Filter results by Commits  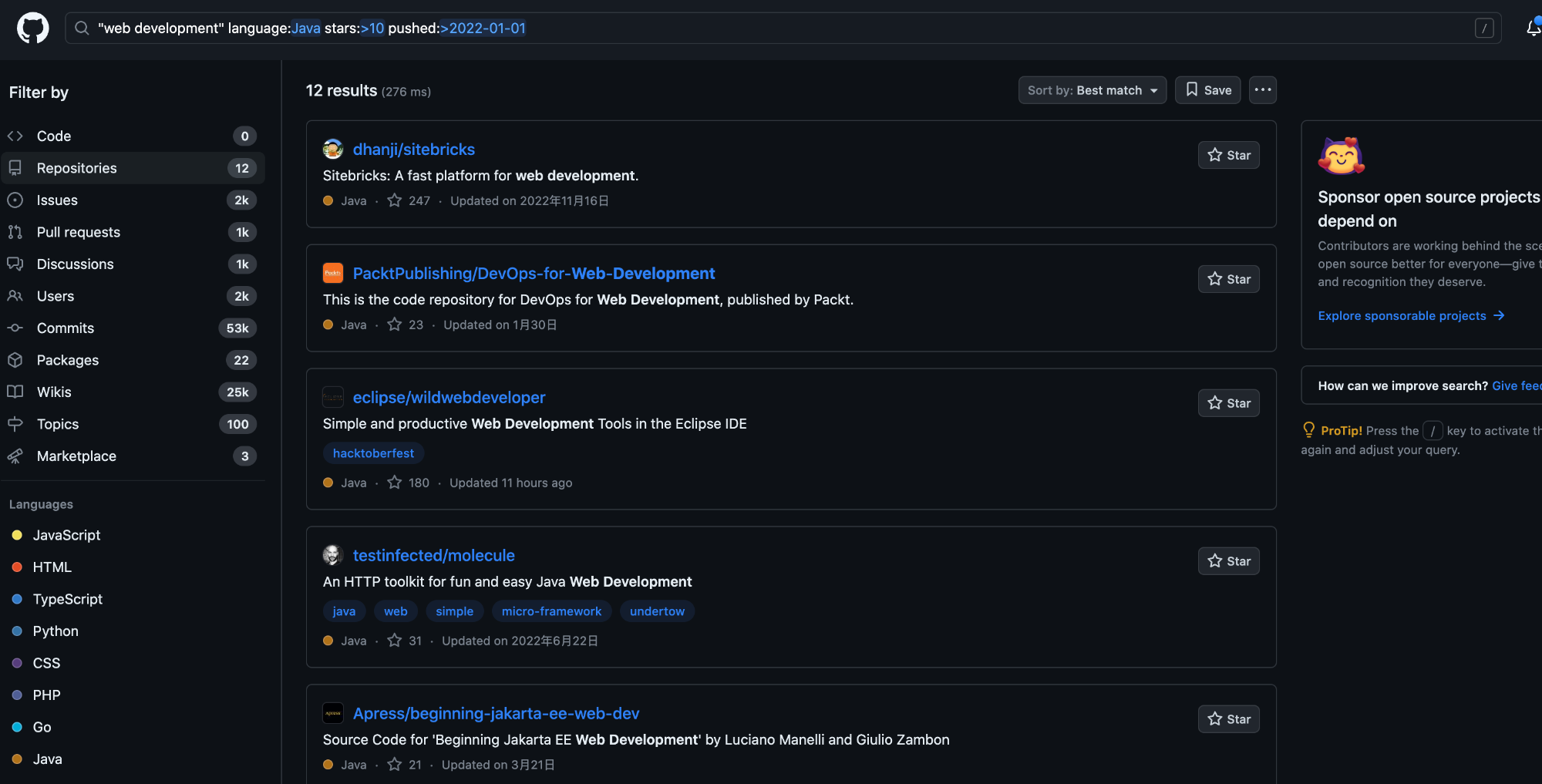point(133,328)
